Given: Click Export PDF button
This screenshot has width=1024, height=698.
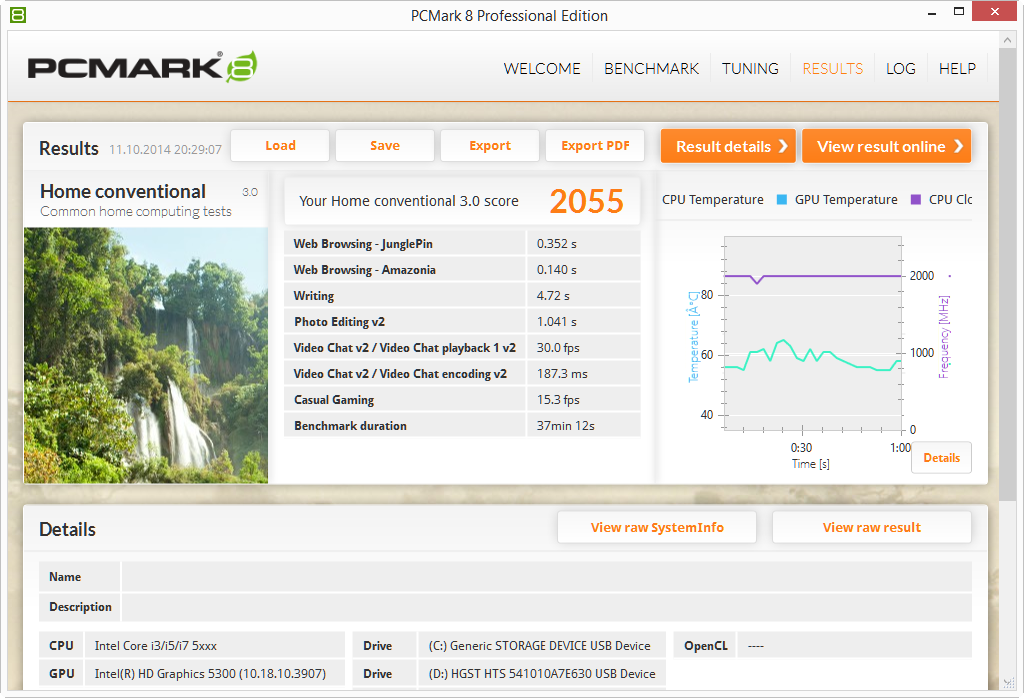Looking at the screenshot, I should [x=595, y=146].
